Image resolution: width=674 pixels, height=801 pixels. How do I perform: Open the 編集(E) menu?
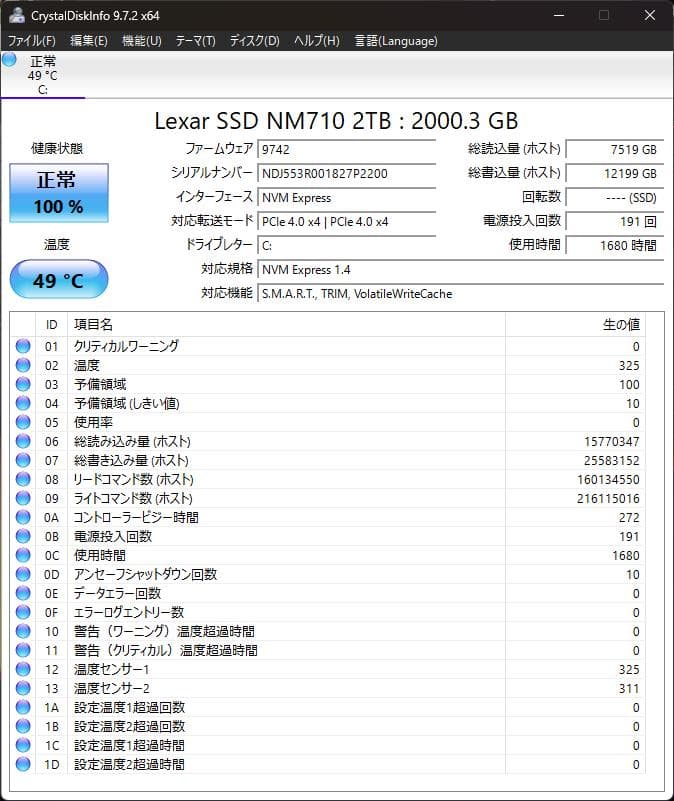pyautogui.click(x=89, y=41)
